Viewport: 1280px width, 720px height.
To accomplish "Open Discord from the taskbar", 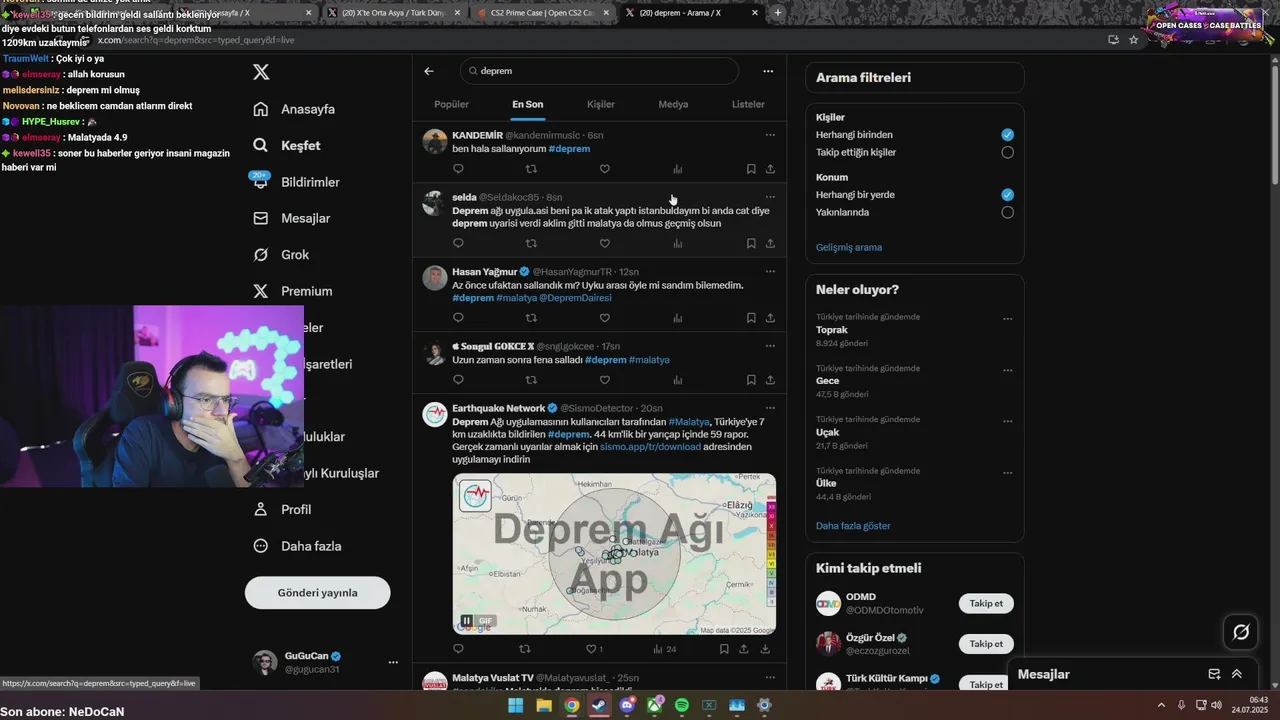I will click(626, 705).
